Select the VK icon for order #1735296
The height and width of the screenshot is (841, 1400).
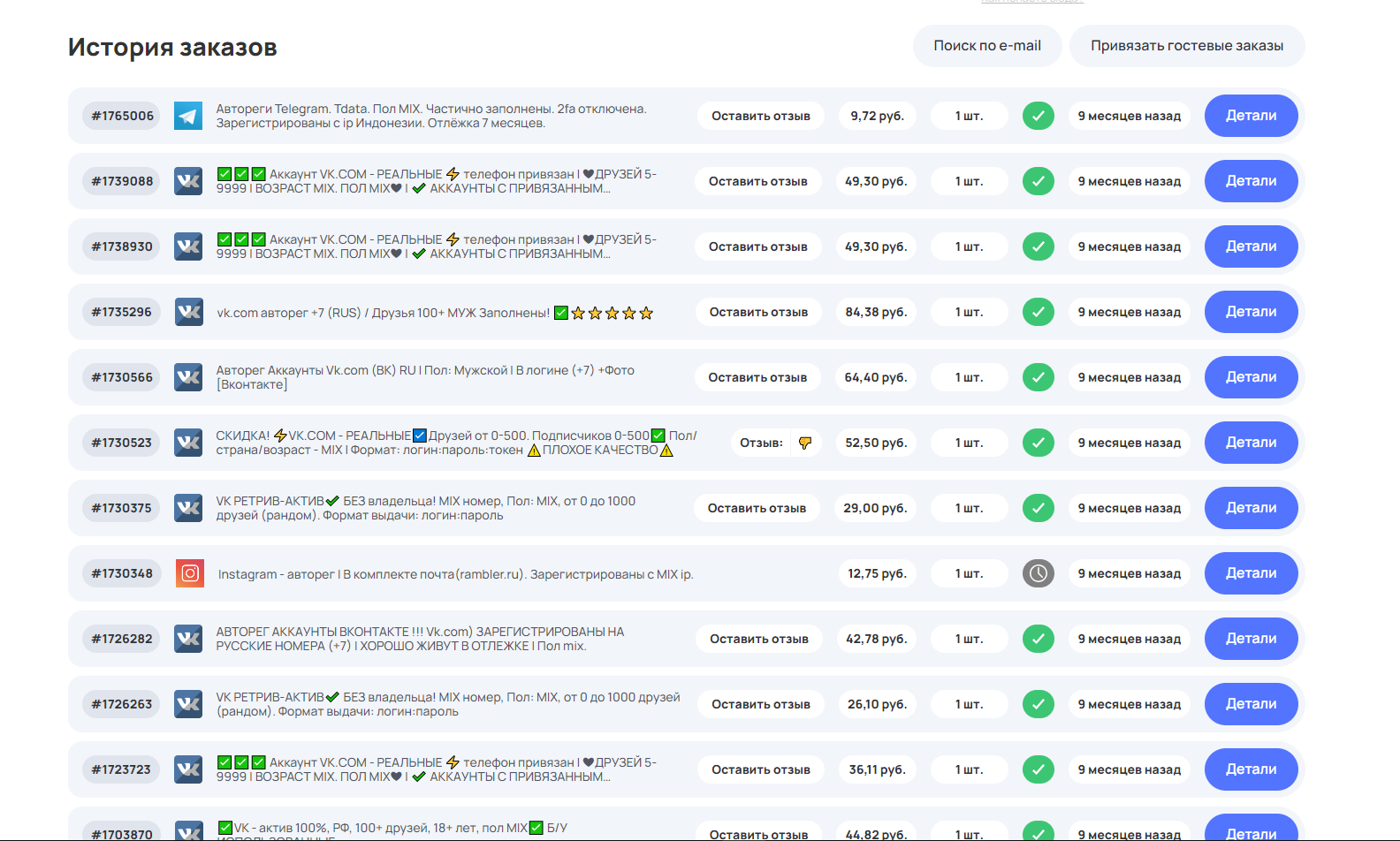coord(188,312)
